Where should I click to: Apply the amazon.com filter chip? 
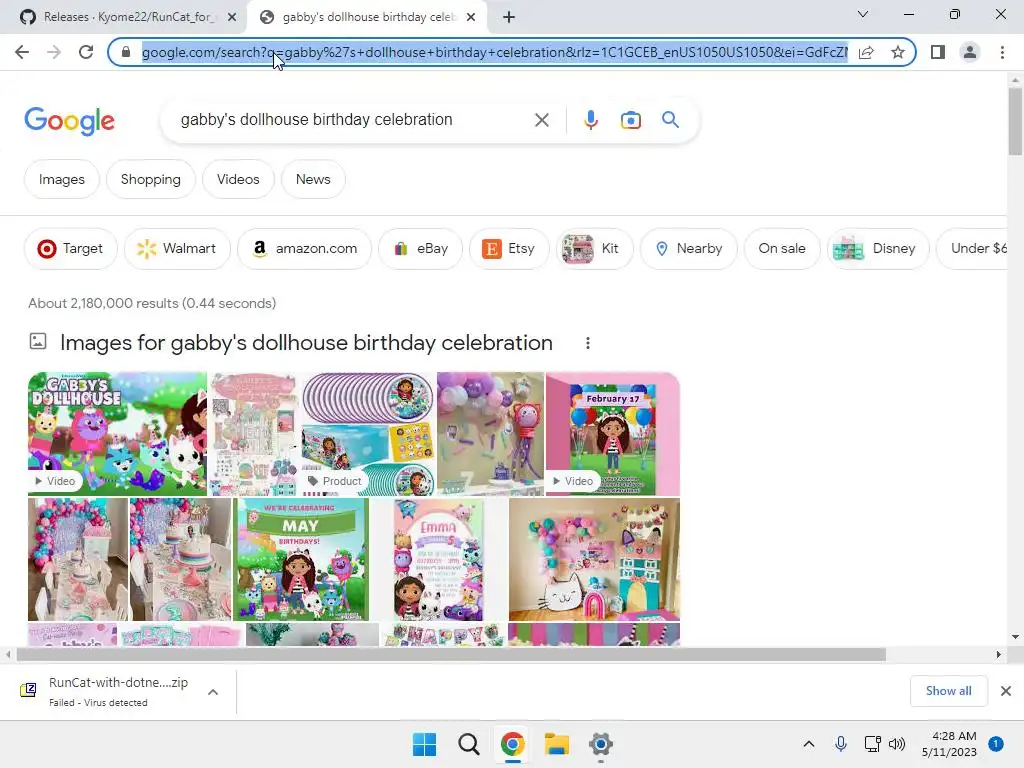(304, 249)
